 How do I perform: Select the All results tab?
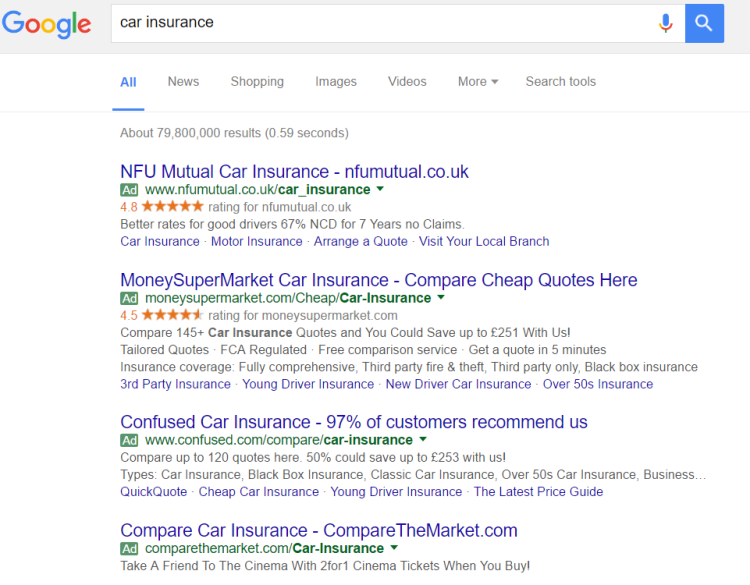click(x=128, y=82)
